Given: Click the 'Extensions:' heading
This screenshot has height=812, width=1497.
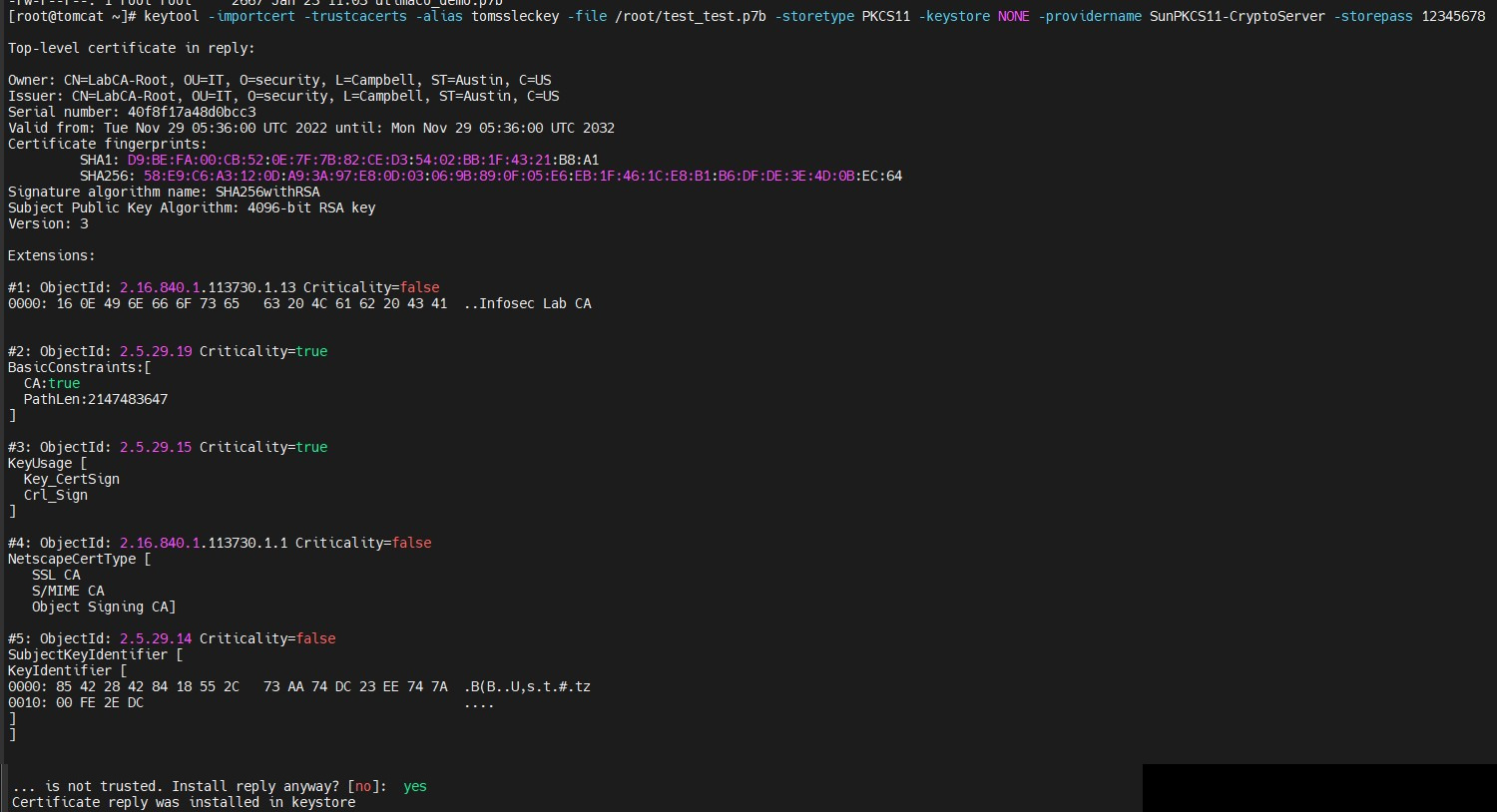Looking at the screenshot, I should (x=52, y=255).
